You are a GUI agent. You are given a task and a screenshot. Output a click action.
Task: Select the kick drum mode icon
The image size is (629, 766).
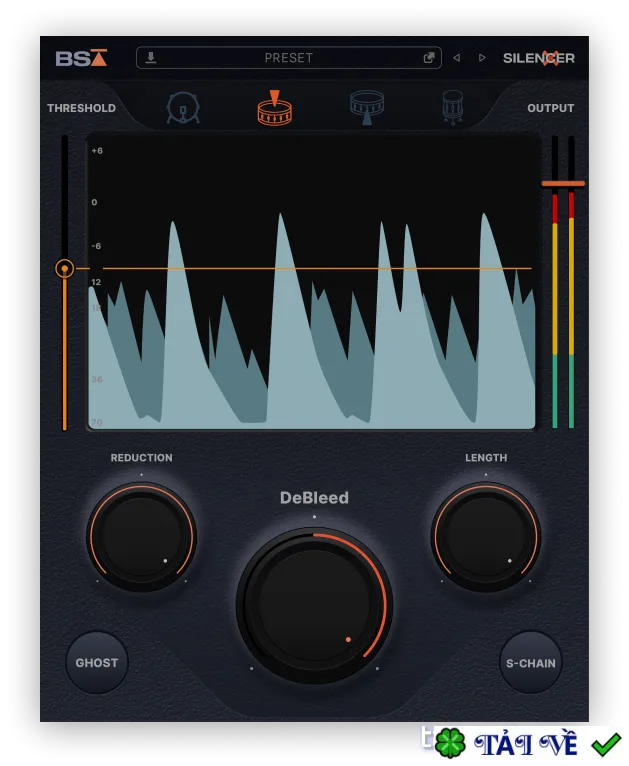point(183,108)
